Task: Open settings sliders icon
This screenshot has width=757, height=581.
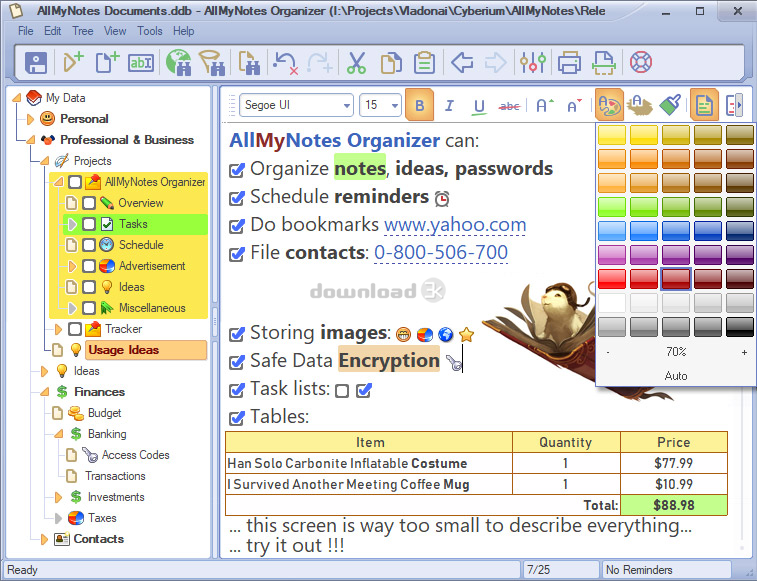Action: (x=533, y=62)
